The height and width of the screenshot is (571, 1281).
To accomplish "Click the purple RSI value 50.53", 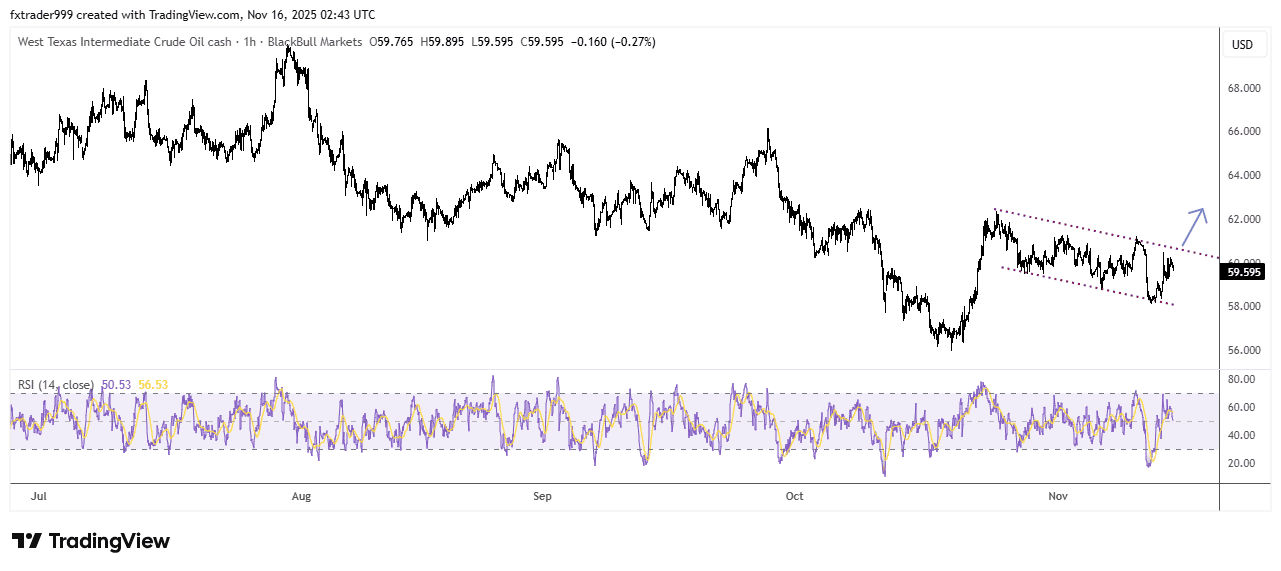I will coord(115,385).
